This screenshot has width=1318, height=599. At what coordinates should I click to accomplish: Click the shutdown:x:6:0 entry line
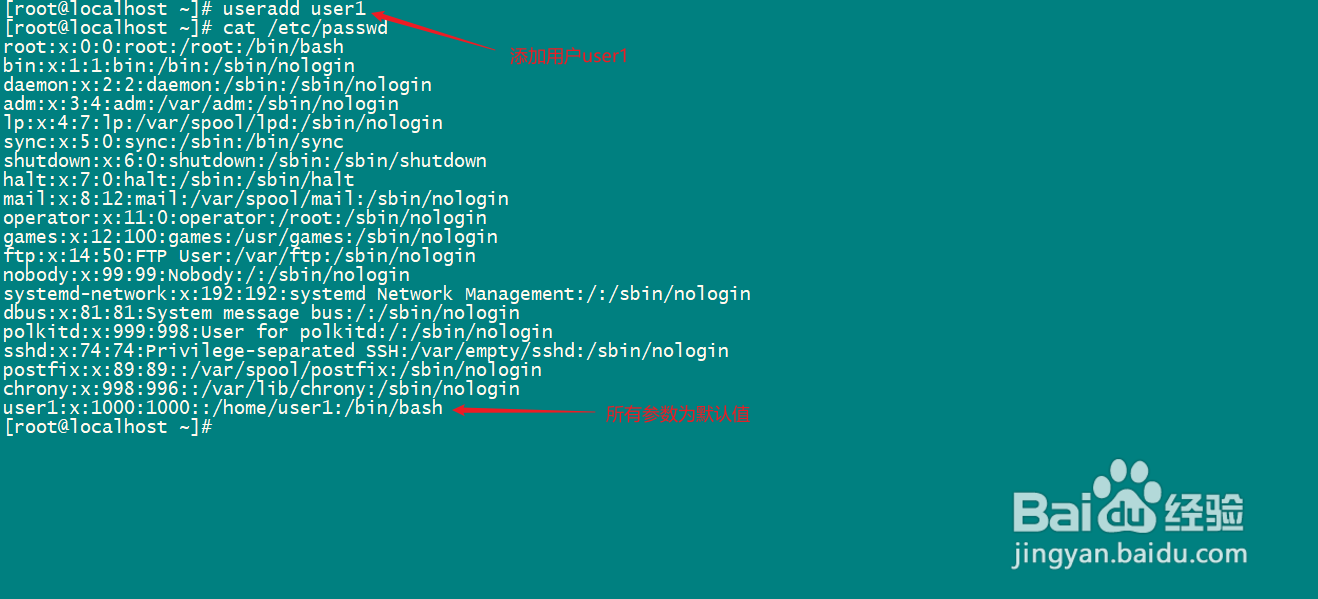[x=245, y=161]
